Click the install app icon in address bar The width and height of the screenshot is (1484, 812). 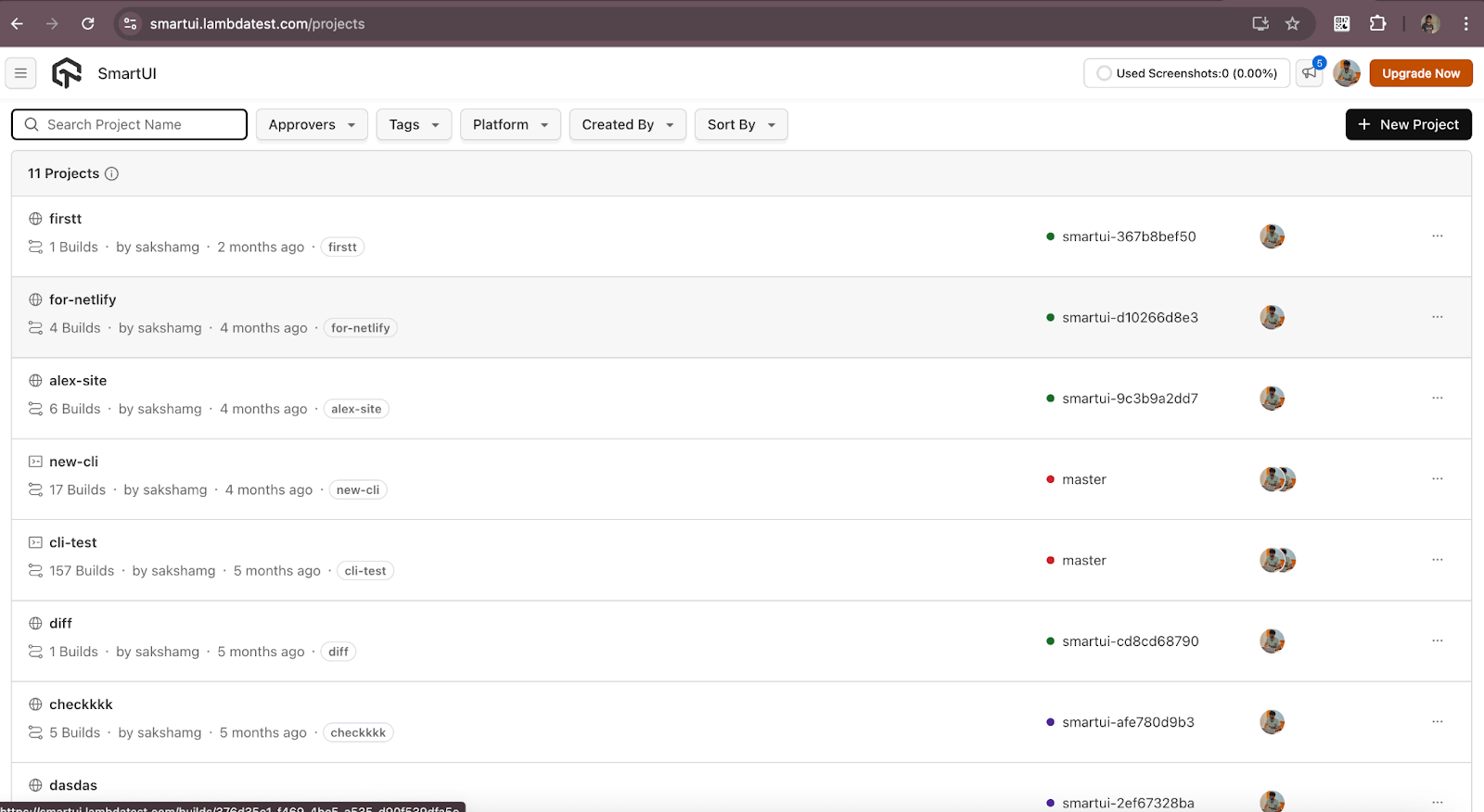point(1260,24)
